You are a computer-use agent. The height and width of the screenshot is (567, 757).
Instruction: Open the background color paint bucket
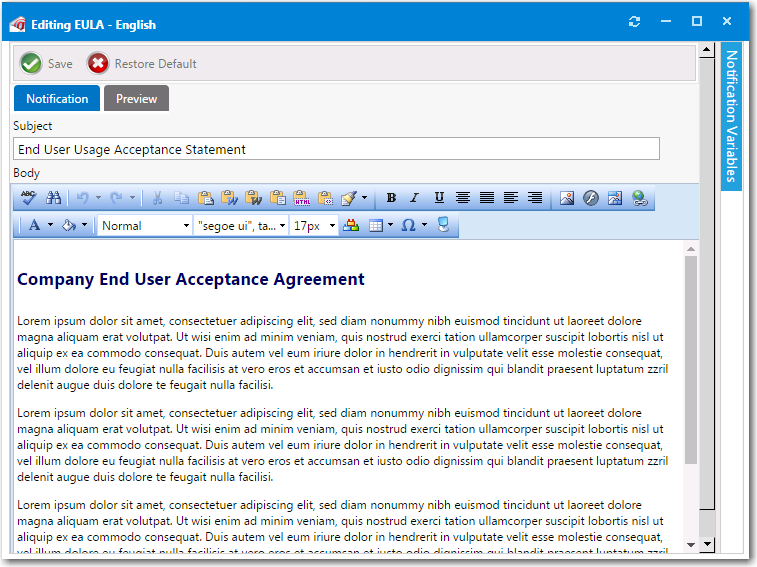pyautogui.click(x=69, y=226)
